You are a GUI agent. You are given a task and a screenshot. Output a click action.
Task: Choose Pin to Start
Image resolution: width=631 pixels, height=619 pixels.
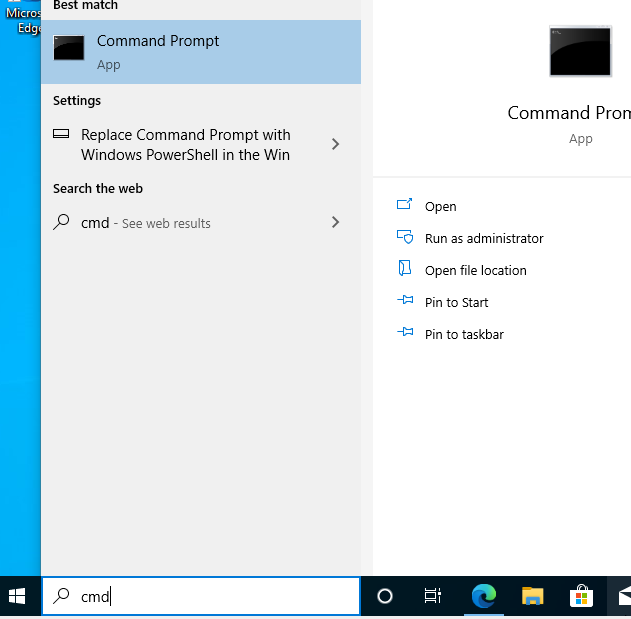[x=456, y=303]
